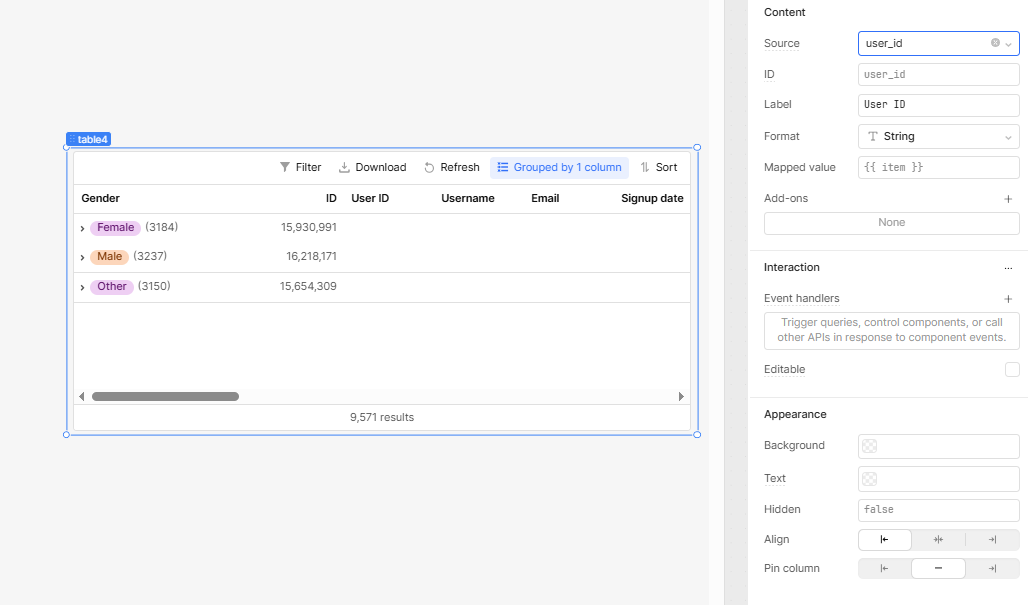Click the Event handlers label
The height and width of the screenshot is (605, 1028).
point(801,298)
